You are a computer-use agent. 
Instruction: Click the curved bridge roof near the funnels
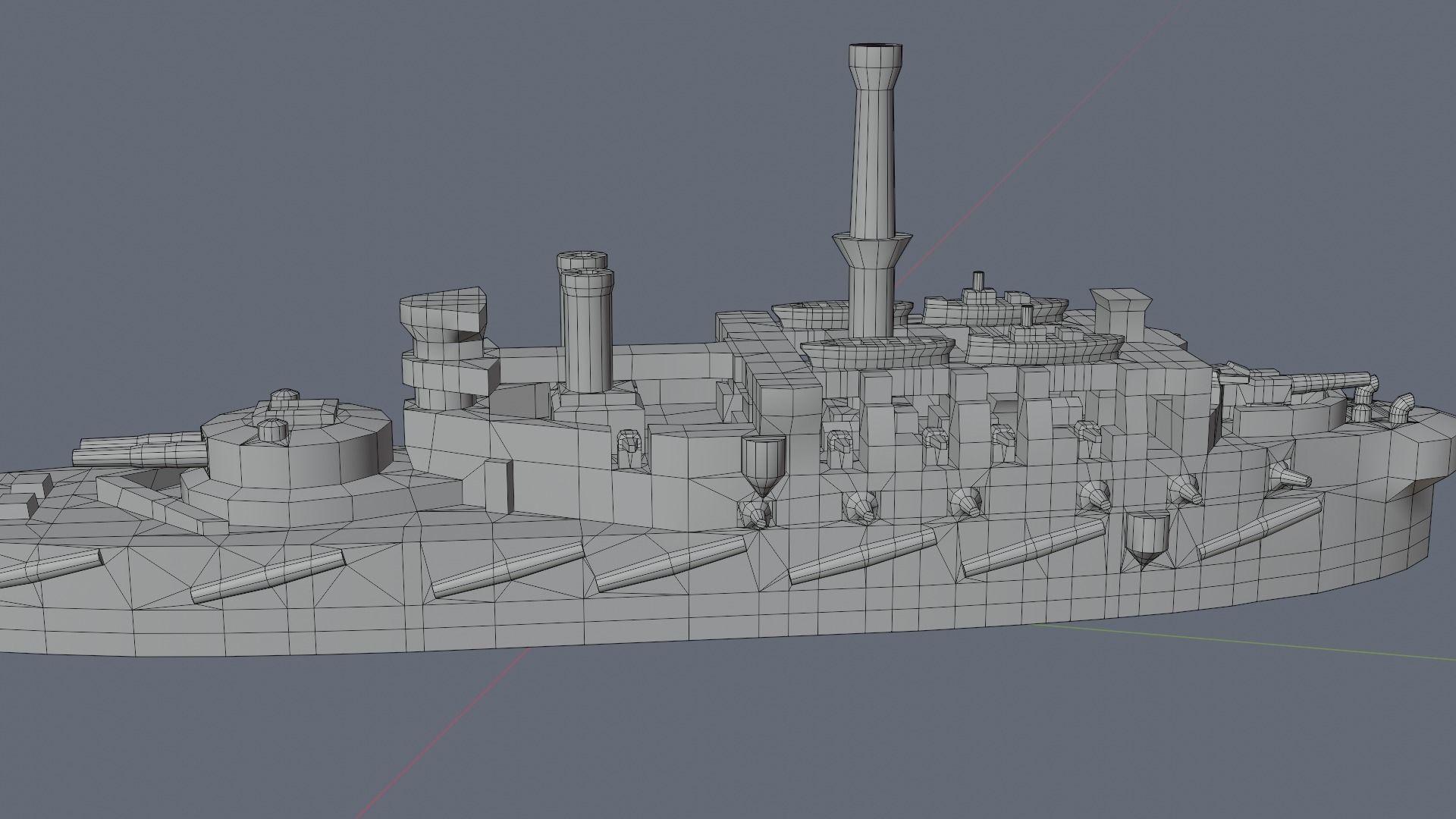tap(443, 314)
